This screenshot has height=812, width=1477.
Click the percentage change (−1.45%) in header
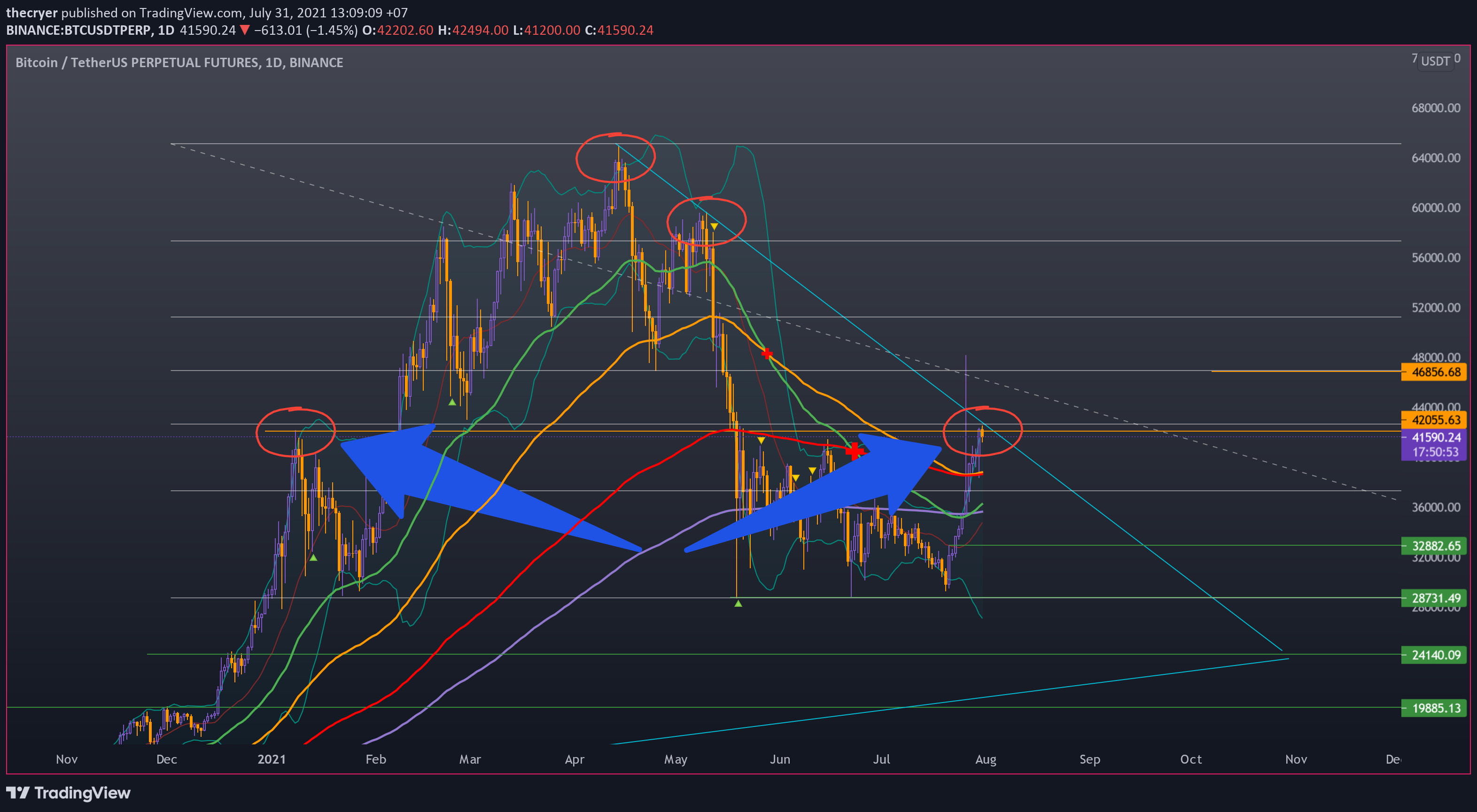(332, 30)
